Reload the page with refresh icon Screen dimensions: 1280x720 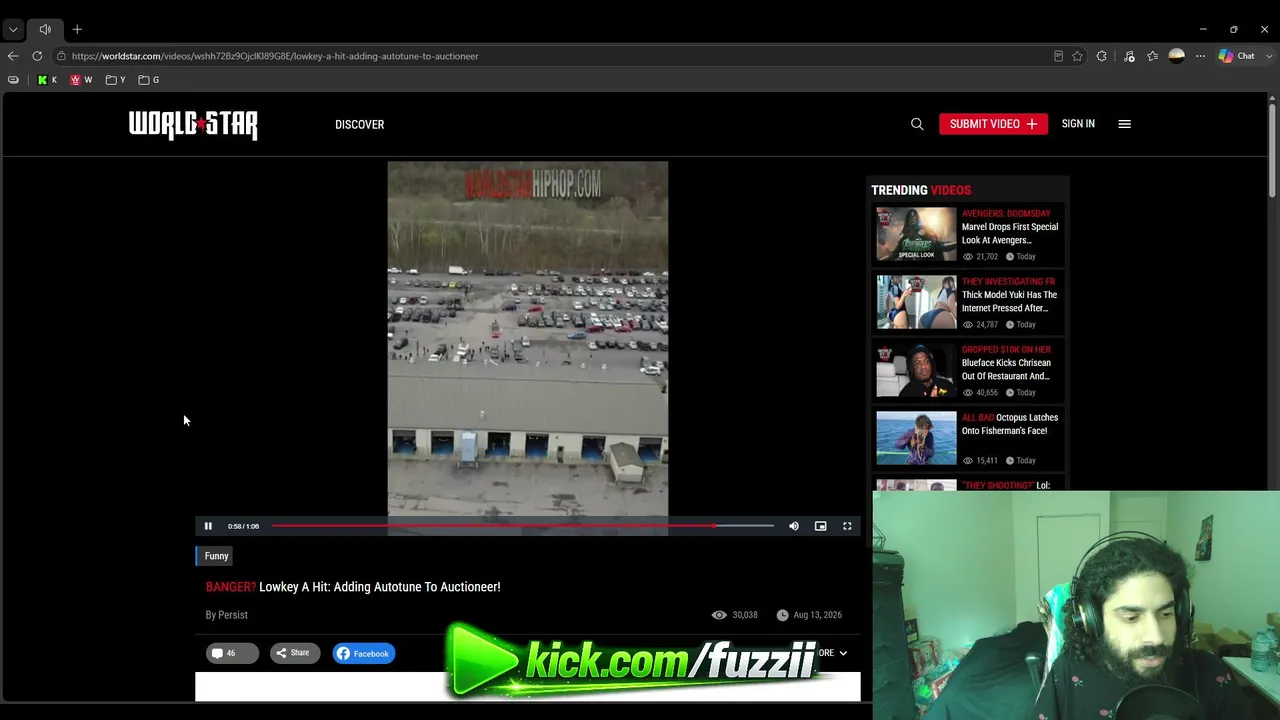point(37,56)
